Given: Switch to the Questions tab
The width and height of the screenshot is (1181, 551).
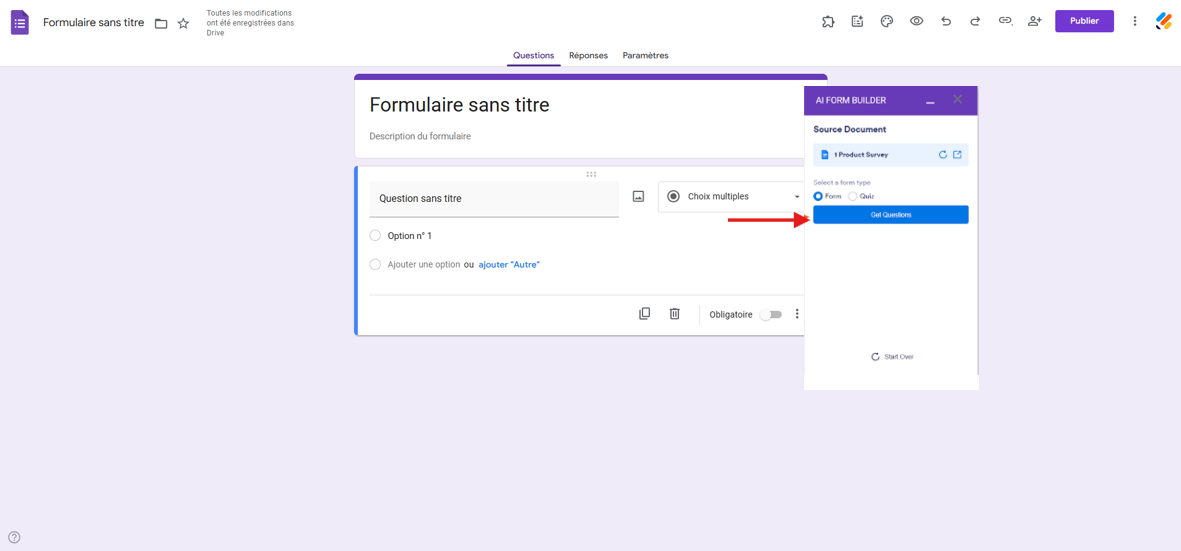Looking at the screenshot, I should [x=533, y=56].
